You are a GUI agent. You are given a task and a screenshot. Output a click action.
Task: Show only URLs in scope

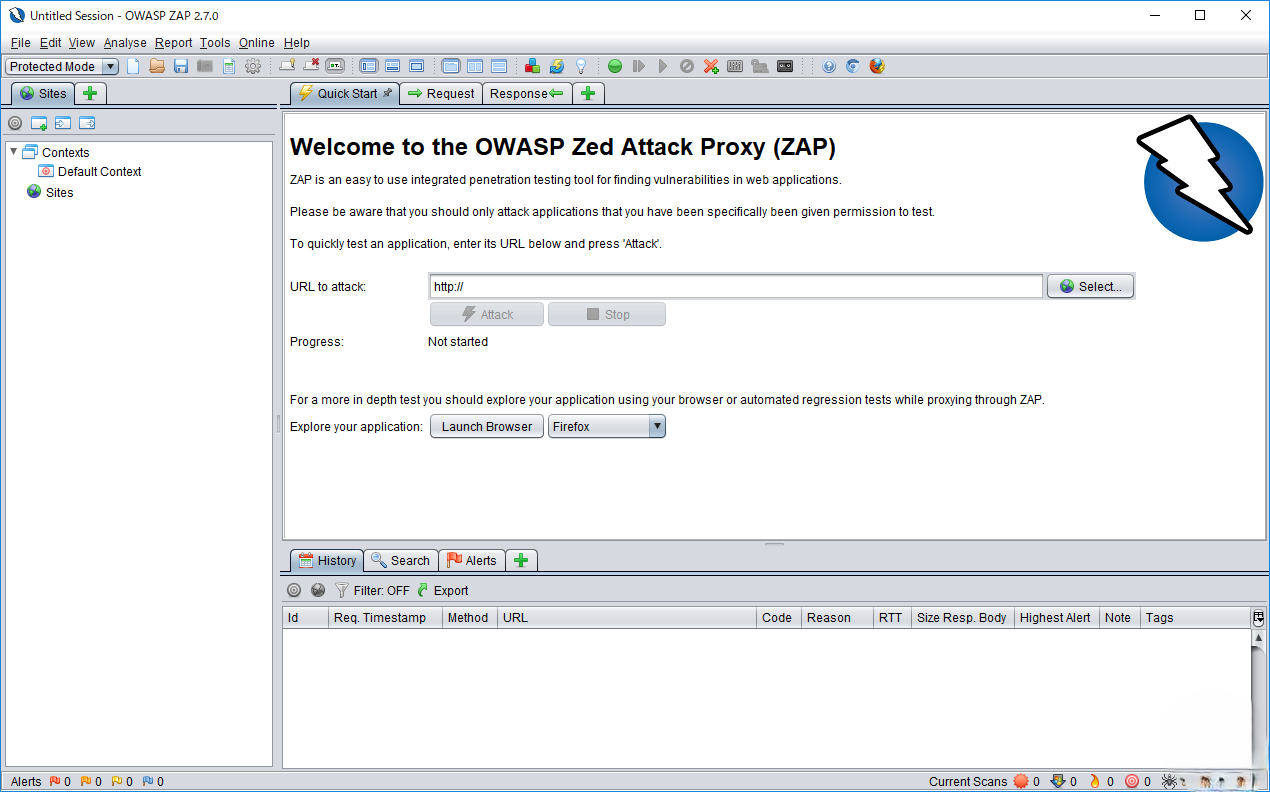[14, 122]
